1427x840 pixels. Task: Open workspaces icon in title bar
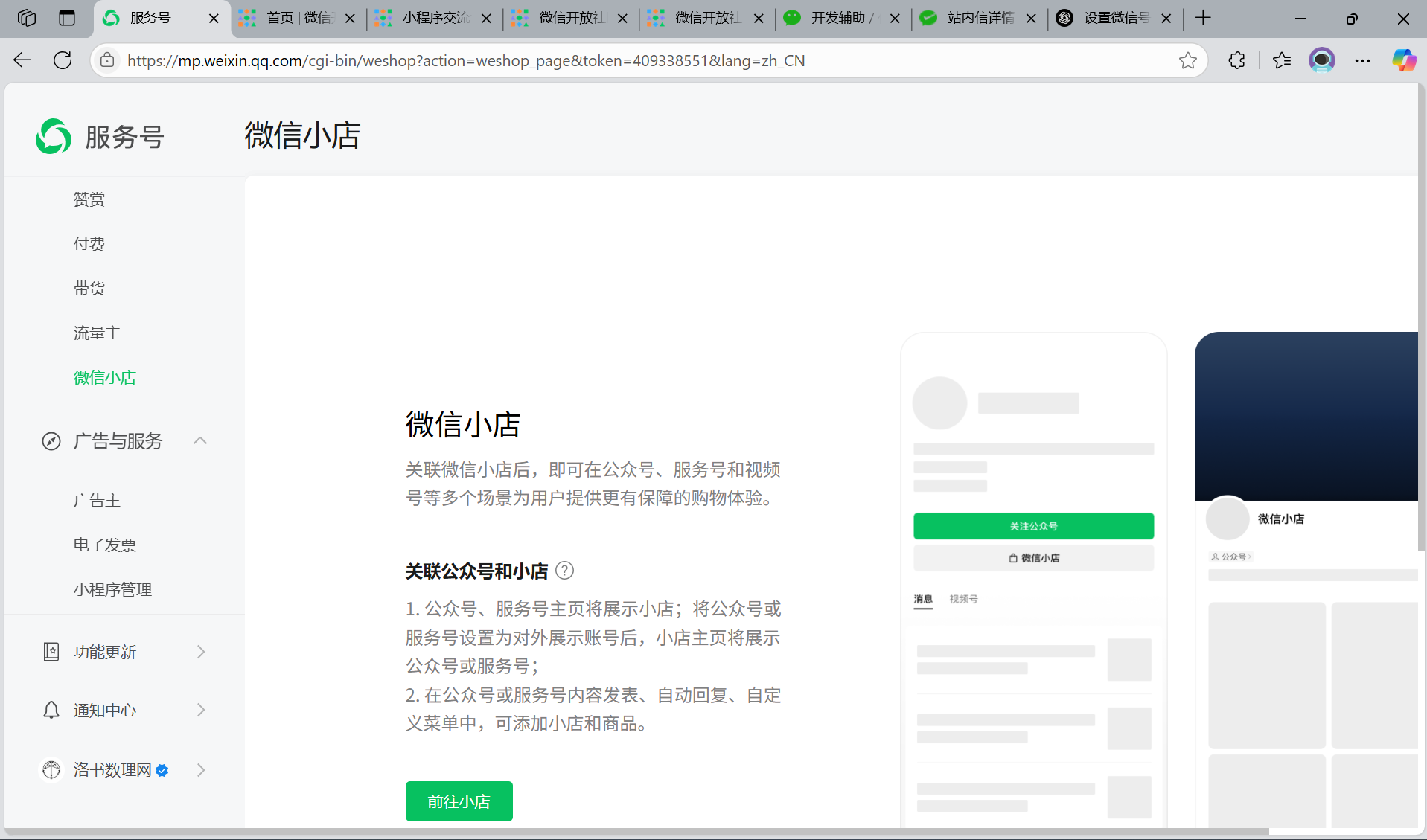[x=27, y=18]
